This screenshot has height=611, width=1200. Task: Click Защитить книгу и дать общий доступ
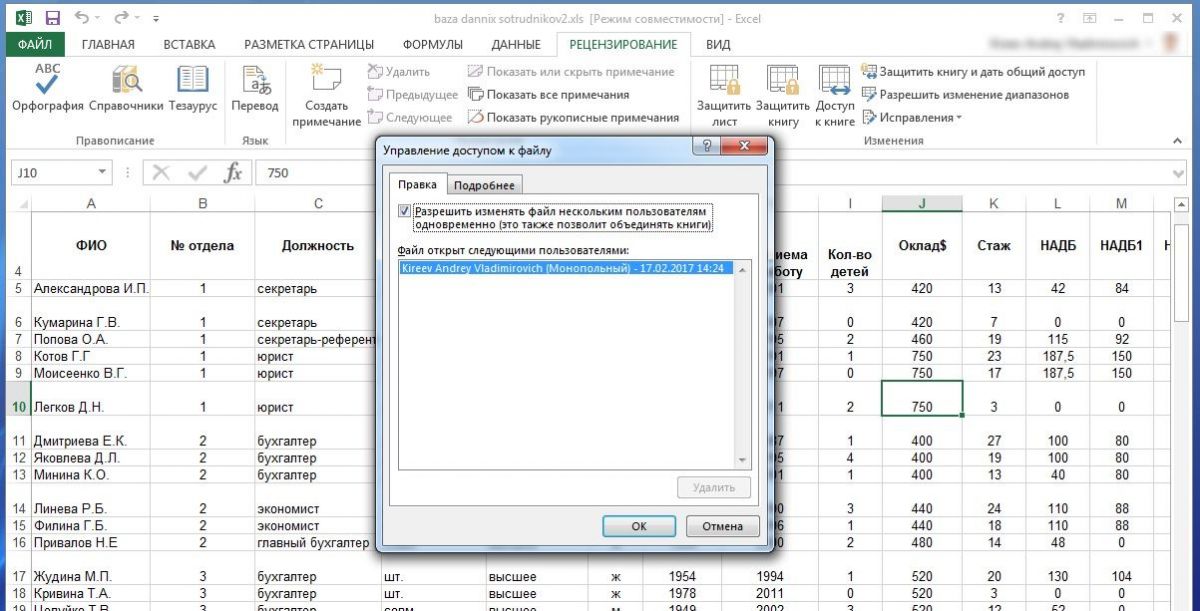(x=973, y=72)
